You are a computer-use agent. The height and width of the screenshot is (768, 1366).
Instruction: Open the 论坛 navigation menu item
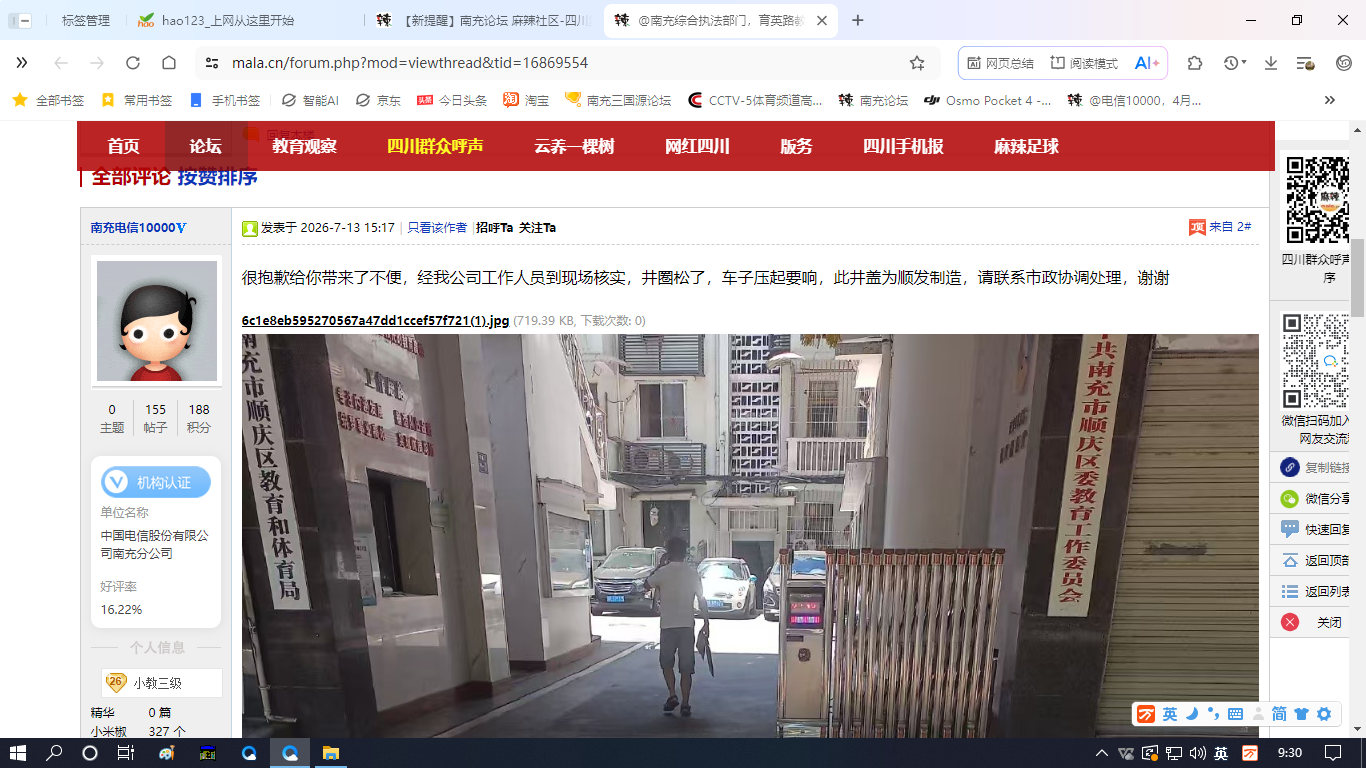coord(205,146)
